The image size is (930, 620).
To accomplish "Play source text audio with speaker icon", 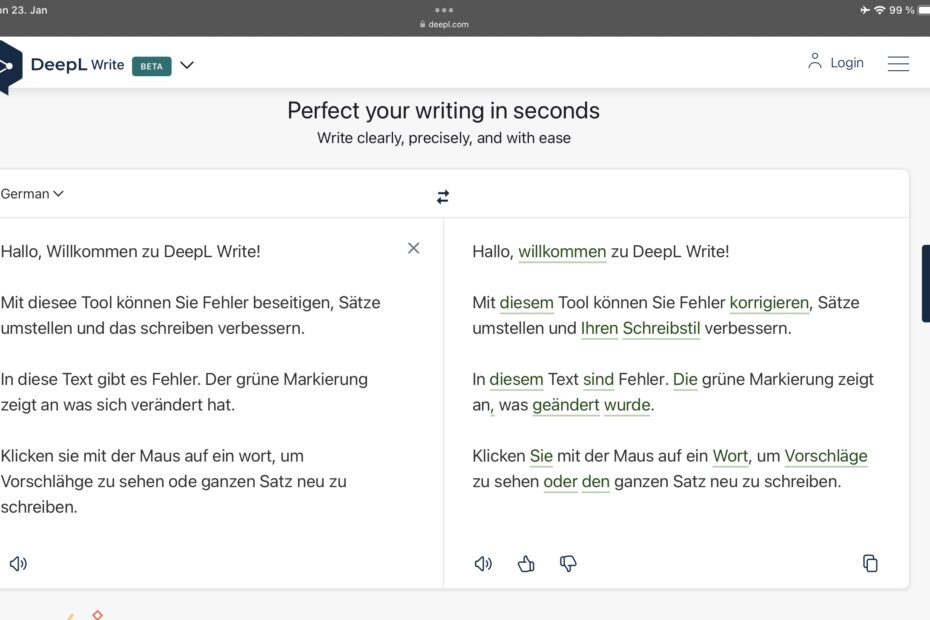I will pyautogui.click(x=18, y=563).
